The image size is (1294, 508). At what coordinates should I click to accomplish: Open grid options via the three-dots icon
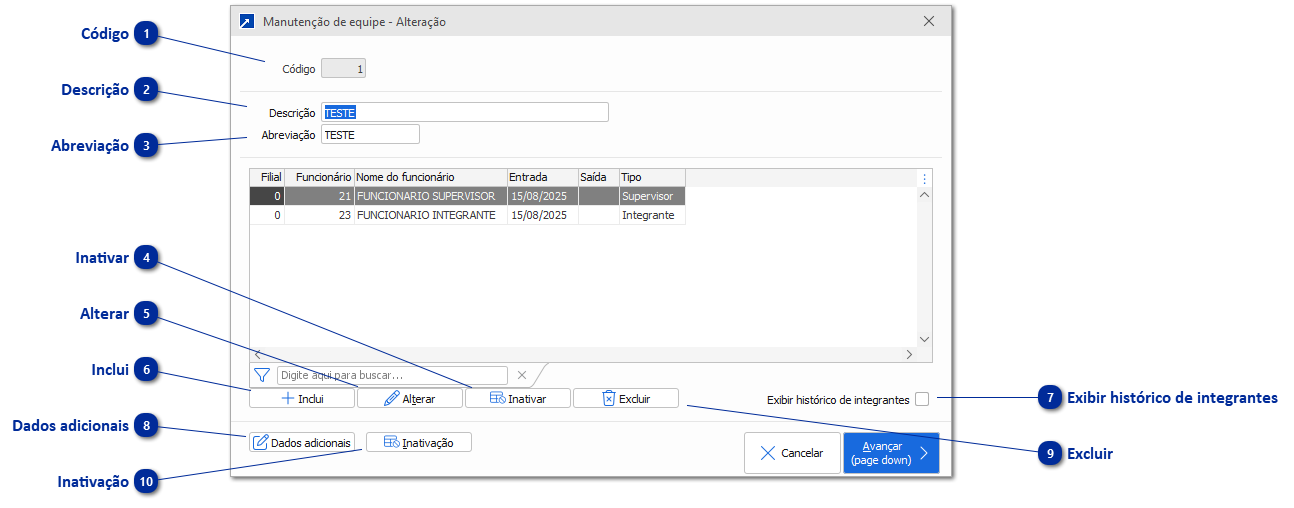(x=924, y=179)
